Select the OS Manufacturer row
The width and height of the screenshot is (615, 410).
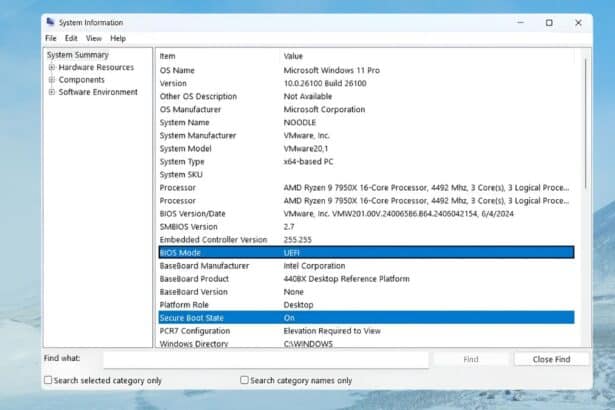pyautogui.click(x=366, y=109)
